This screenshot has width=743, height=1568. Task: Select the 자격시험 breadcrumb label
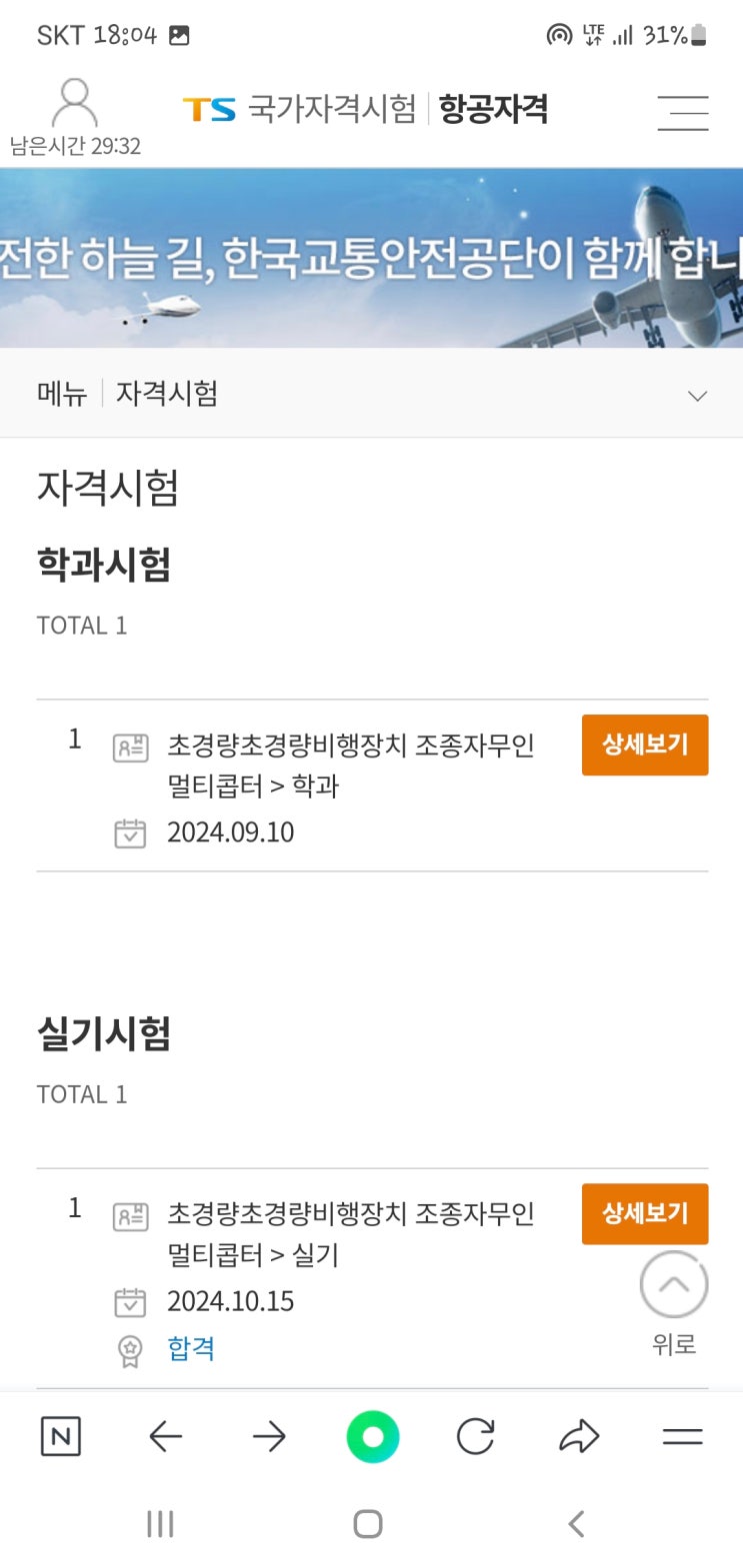coord(167,394)
